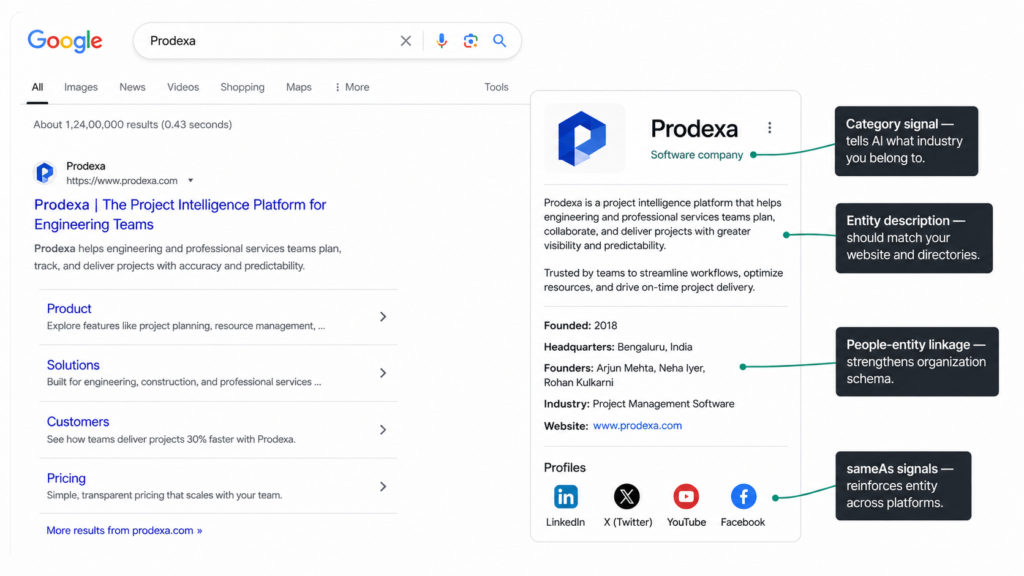Click the Profiles section heading
The width and height of the screenshot is (1024, 576).
coord(565,468)
